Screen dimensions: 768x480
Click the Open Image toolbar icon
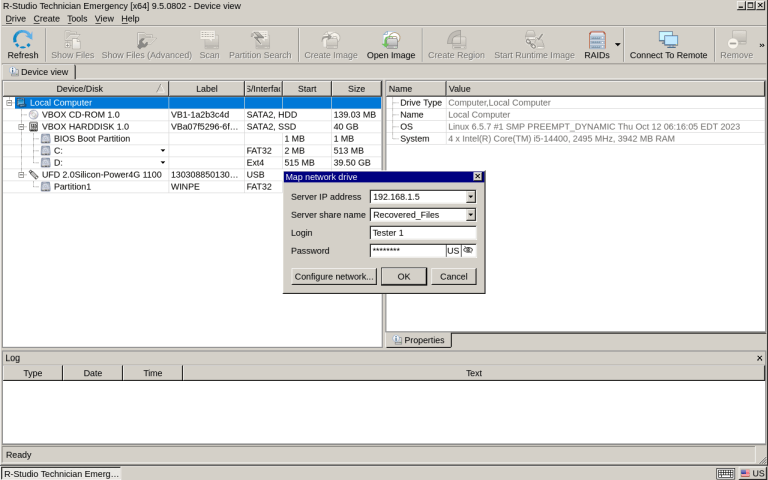[390, 45]
